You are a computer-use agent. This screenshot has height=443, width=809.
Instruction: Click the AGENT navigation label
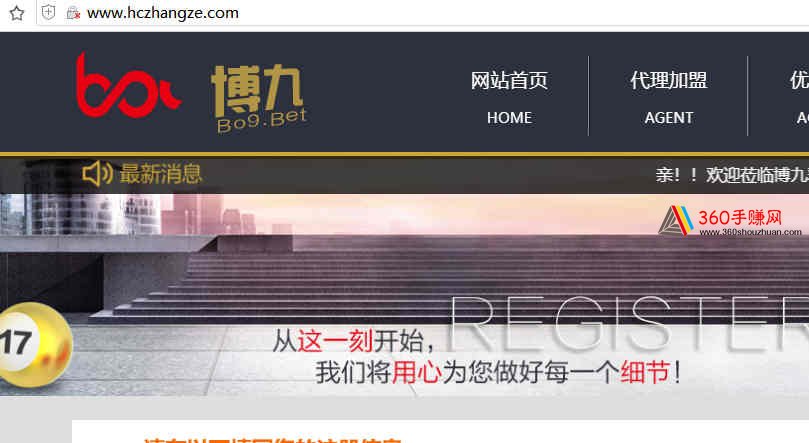click(x=669, y=118)
